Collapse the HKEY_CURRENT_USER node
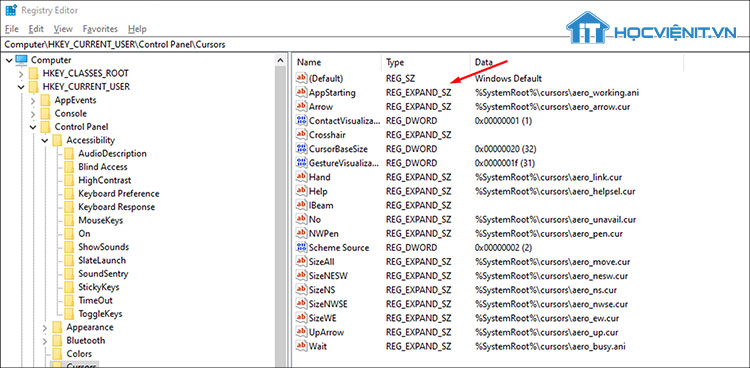The image size is (750, 368). pos(21,87)
